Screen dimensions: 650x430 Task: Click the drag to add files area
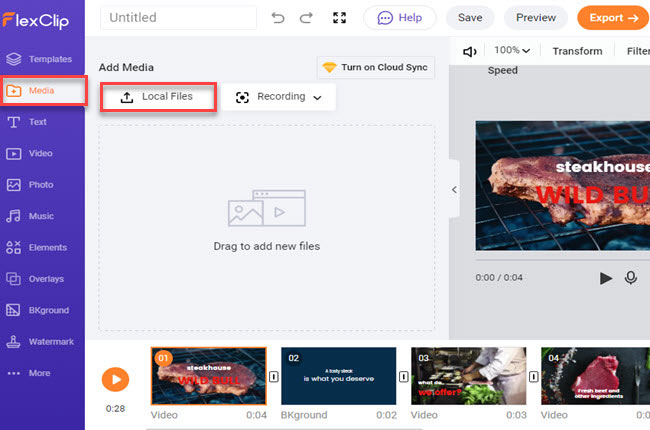click(x=267, y=228)
